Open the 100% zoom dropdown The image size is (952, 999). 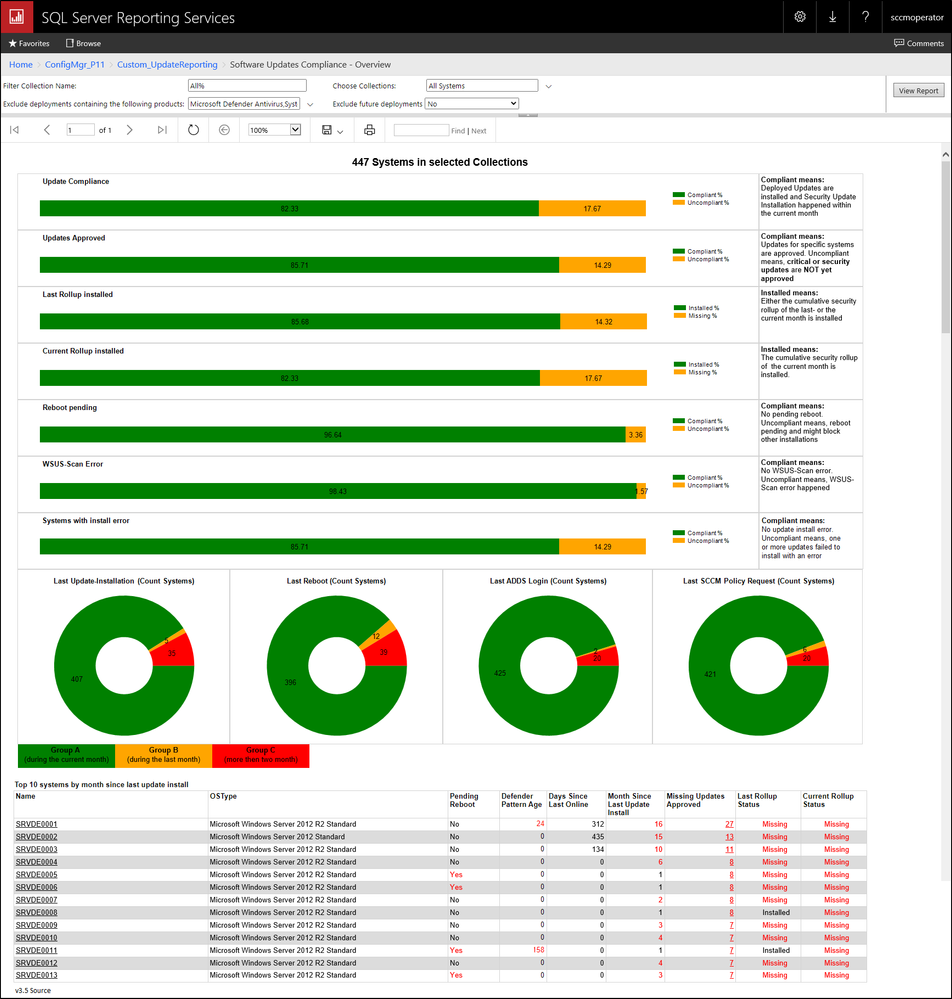[274, 130]
